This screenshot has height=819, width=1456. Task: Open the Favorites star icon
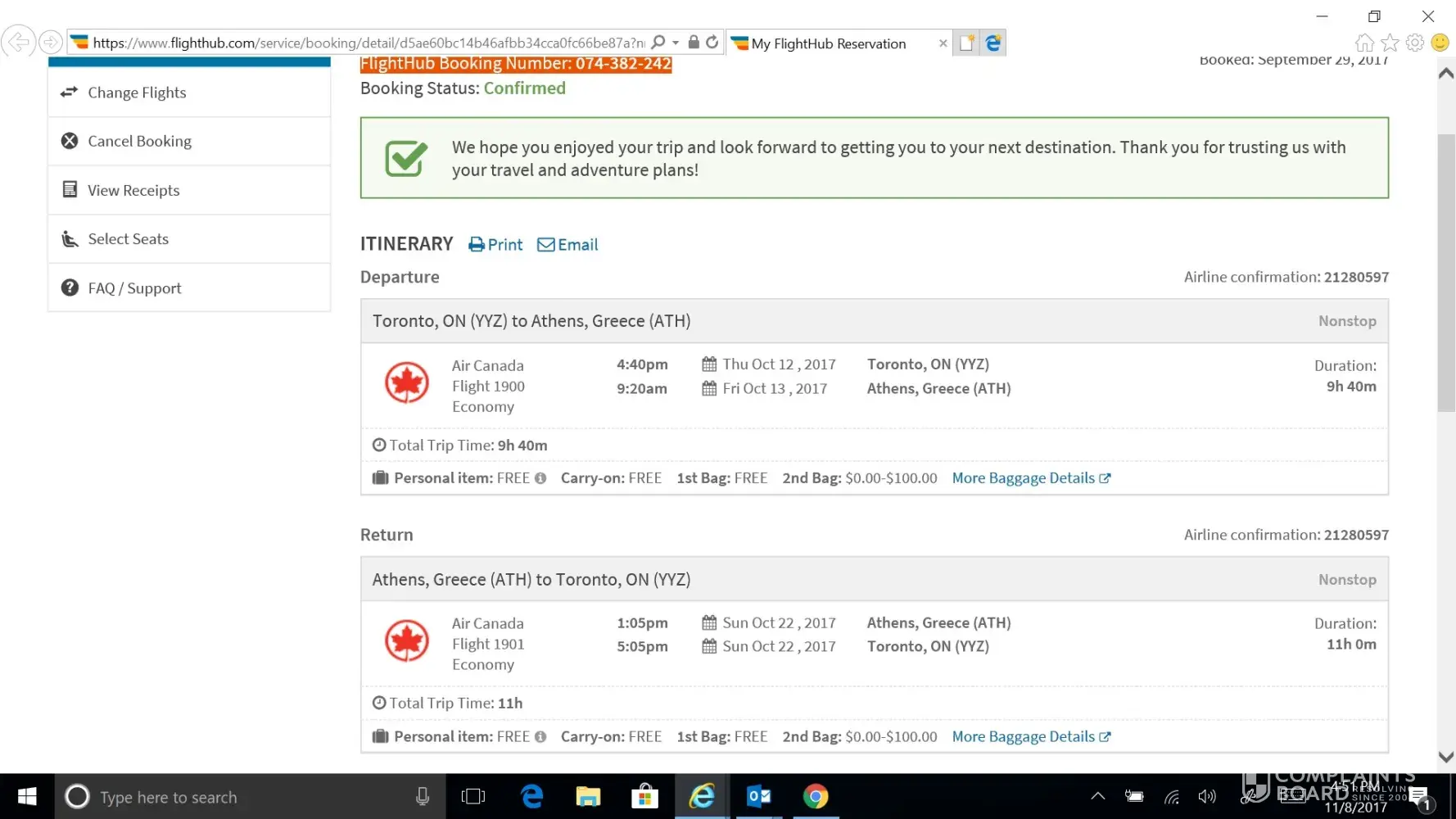[x=1390, y=43]
